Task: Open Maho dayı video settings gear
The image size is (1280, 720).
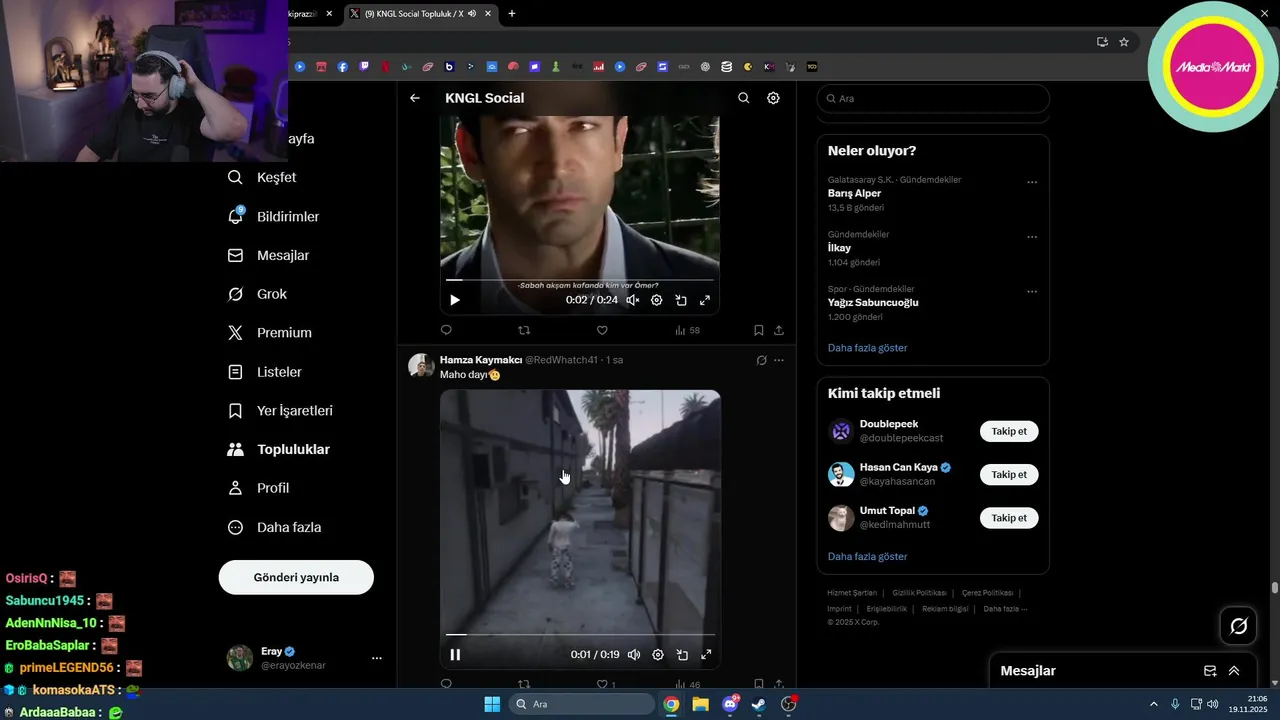Action: 658,655
